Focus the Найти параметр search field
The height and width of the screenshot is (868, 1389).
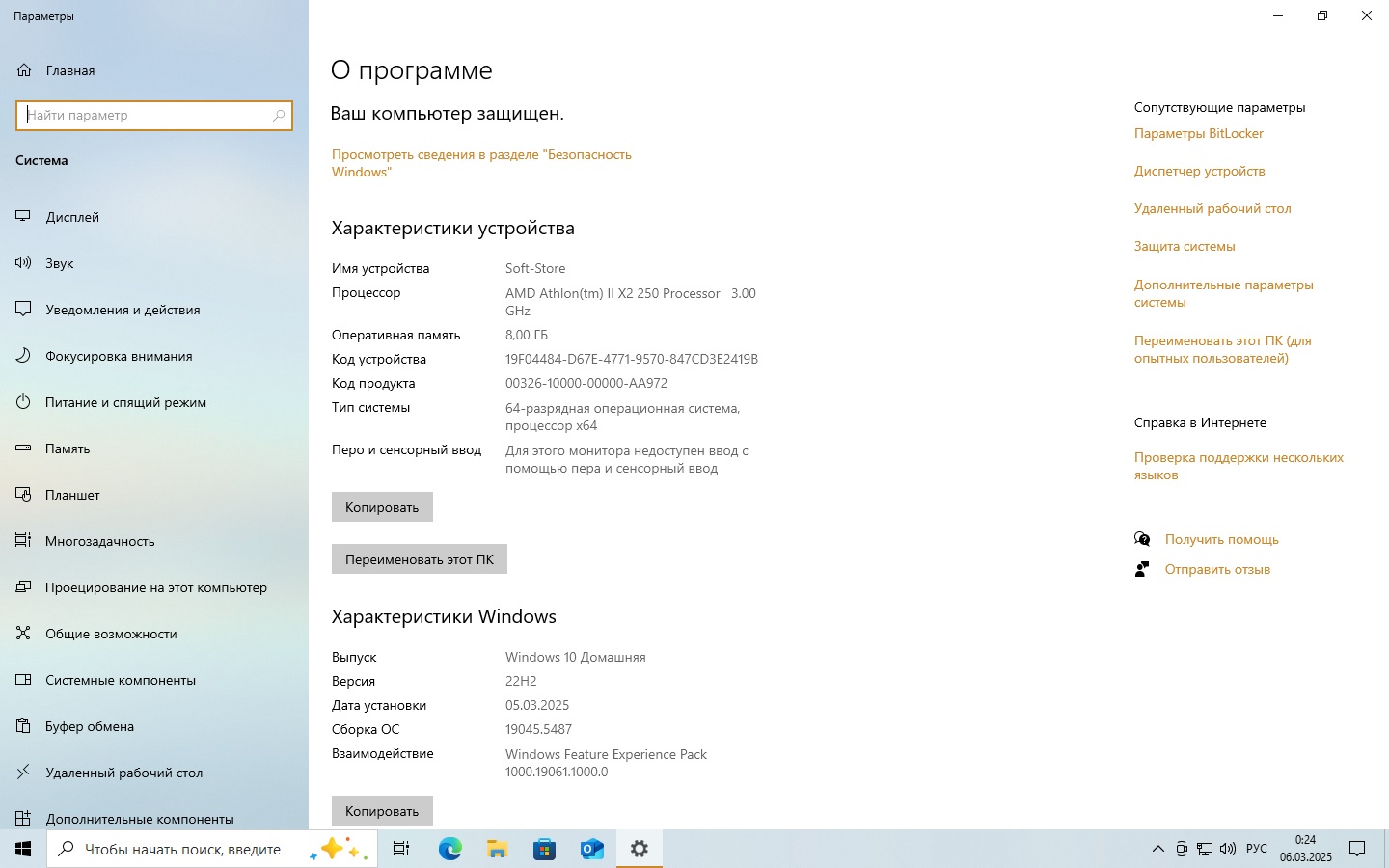154,115
